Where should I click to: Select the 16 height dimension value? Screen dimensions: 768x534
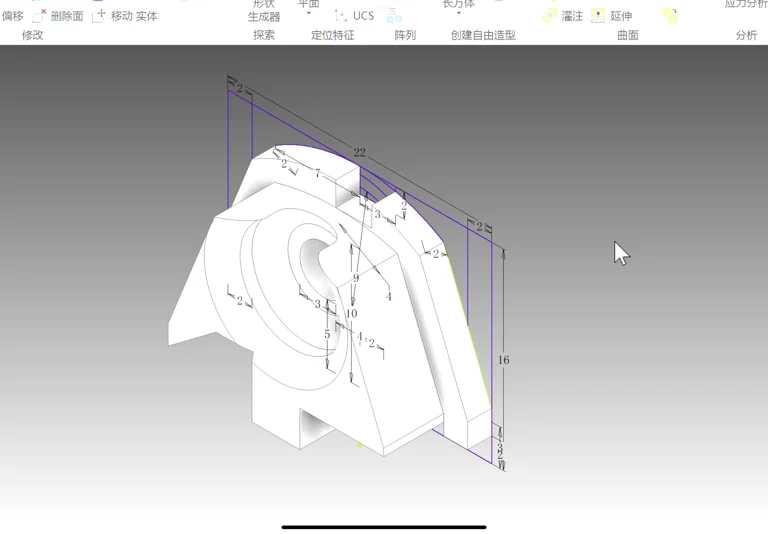(x=503, y=360)
